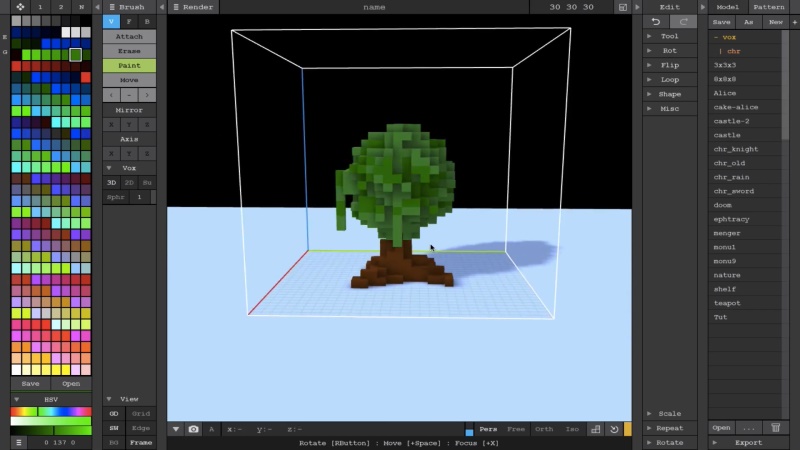The width and height of the screenshot is (800, 450).
Task: Click the camera screenshot icon
Action: 194,429
